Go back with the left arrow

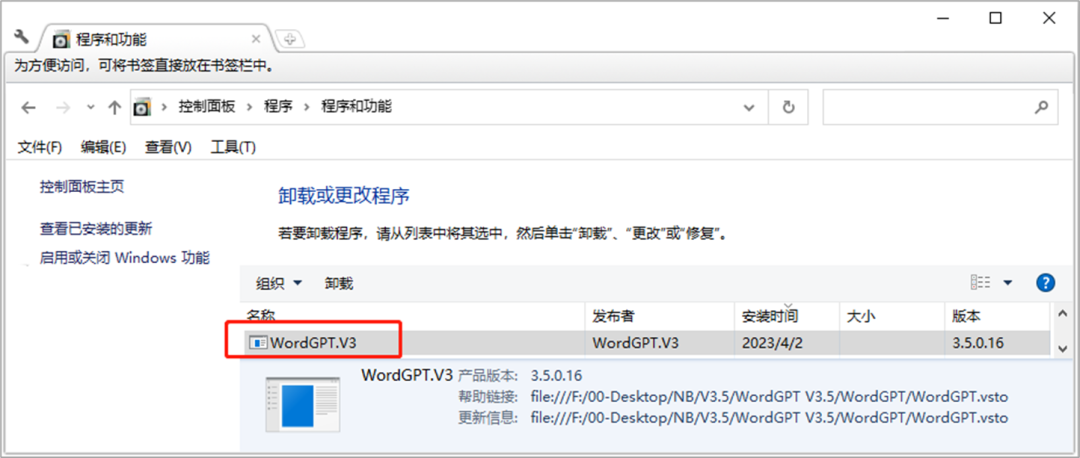tap(28, 107)
